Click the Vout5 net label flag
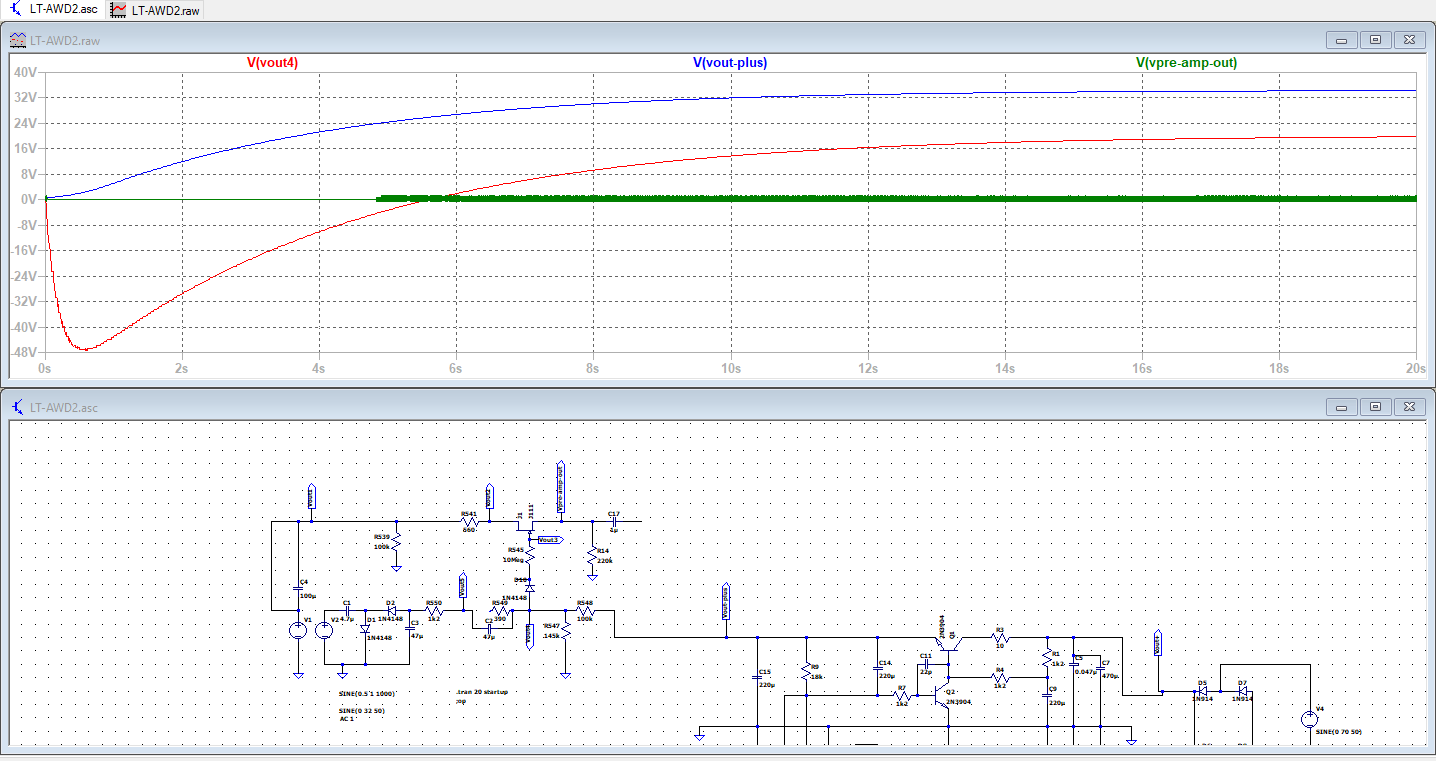 point(463,587)
